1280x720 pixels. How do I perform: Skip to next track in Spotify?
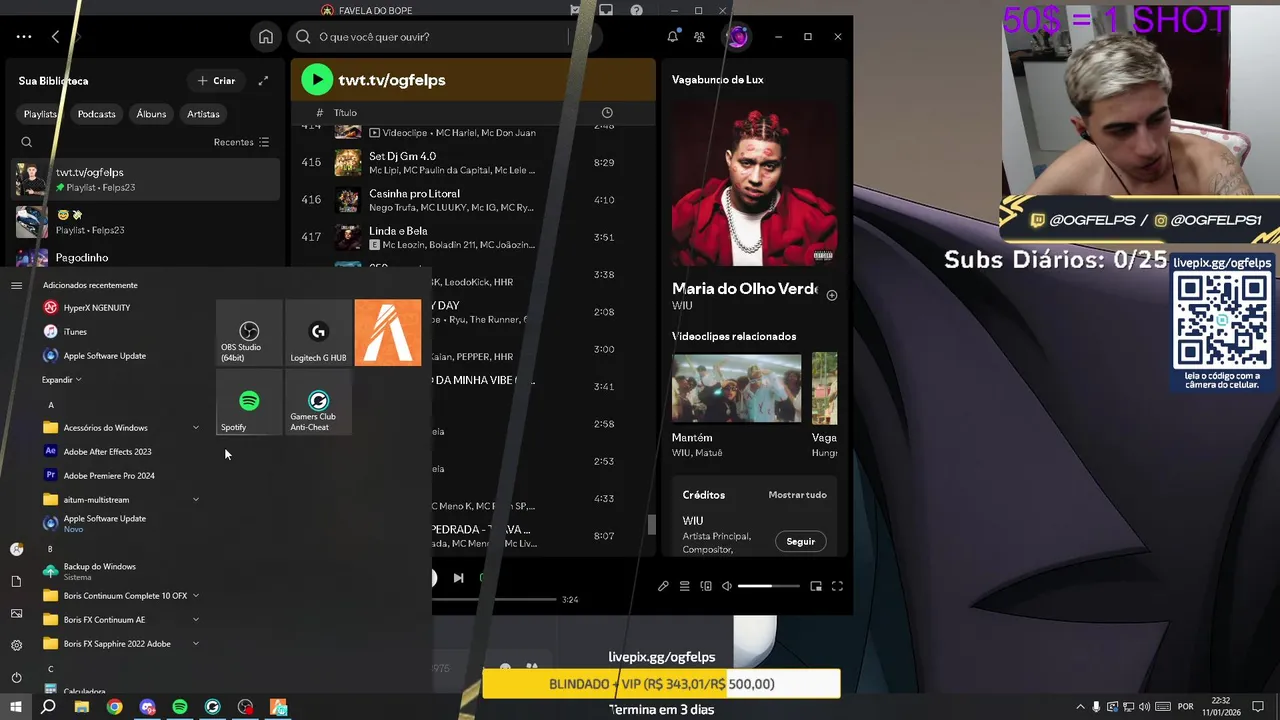tap(458, 578)
